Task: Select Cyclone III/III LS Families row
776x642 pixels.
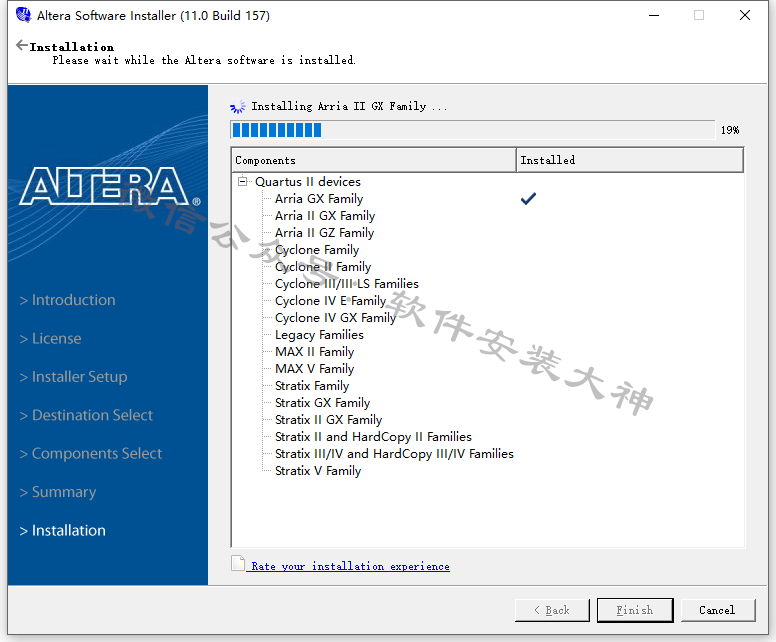Action: pyautogui.click(x=347, y=284)
